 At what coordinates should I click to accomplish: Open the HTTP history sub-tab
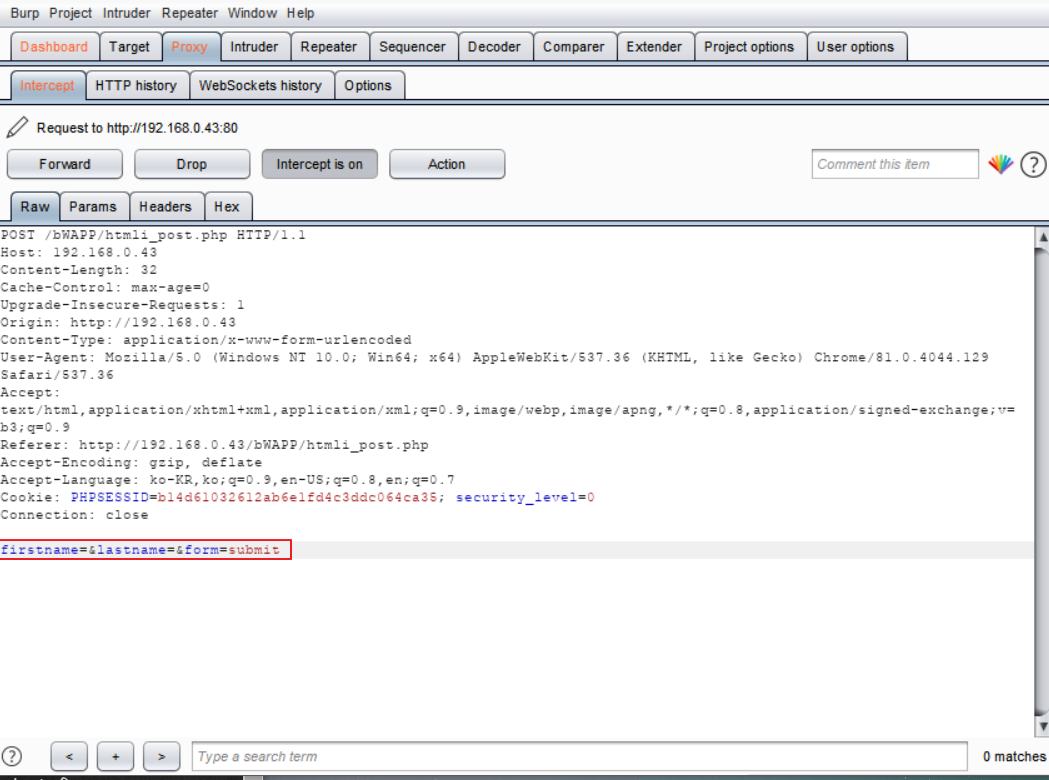[x=136, y=86]
